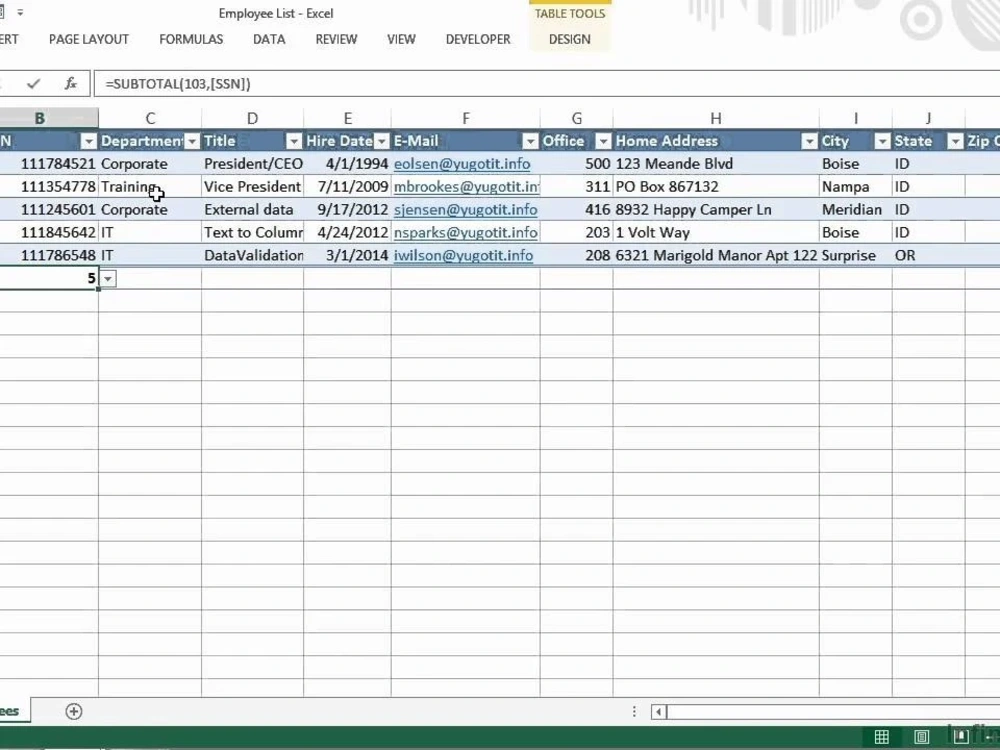The height and width of the screenshot is (750, 1000).
Task: Select cell with SSN 111845642
Action: click(x=49, y=233)
